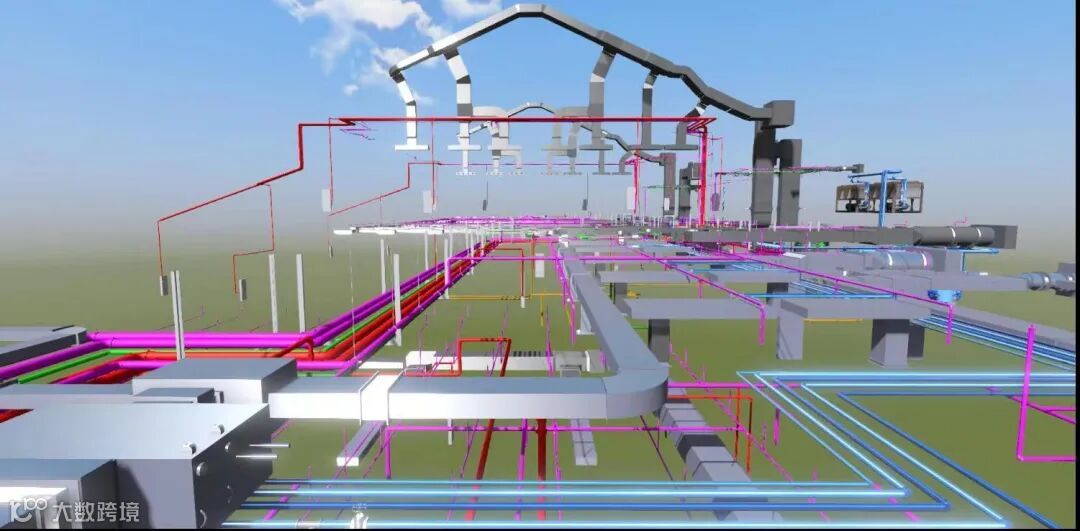Select the round cylindrical silencer duct section
This screenshot has width=1080, height=531.
953,236
